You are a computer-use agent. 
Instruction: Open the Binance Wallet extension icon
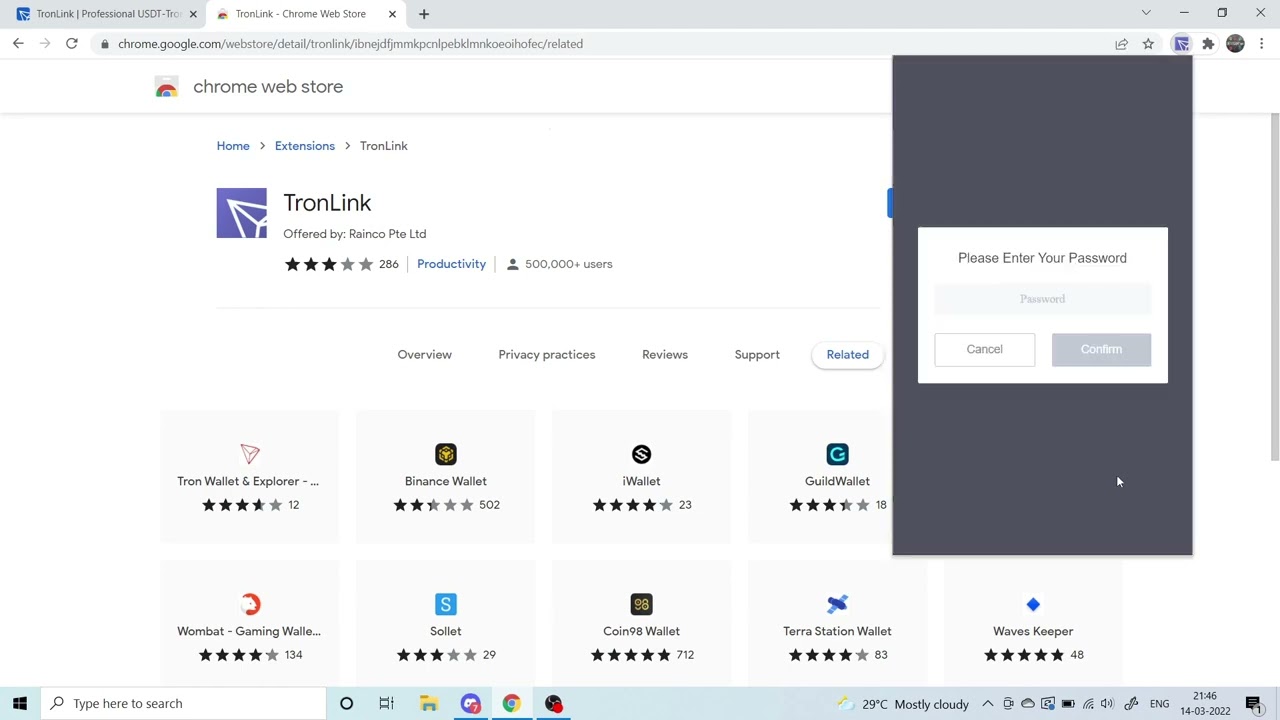[446, 454]
